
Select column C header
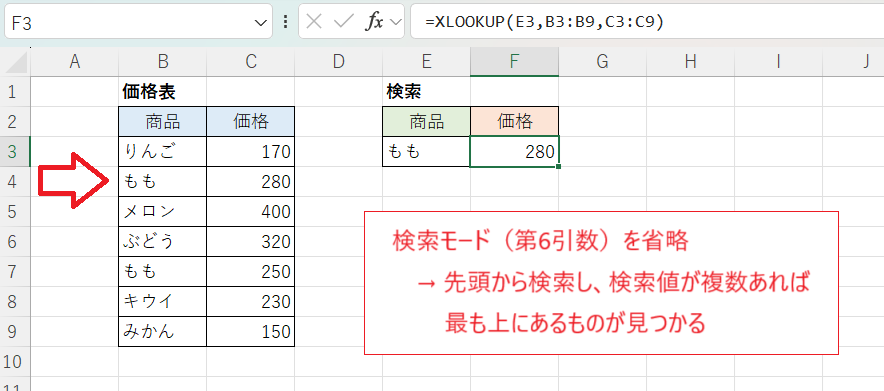coord(251,62)
